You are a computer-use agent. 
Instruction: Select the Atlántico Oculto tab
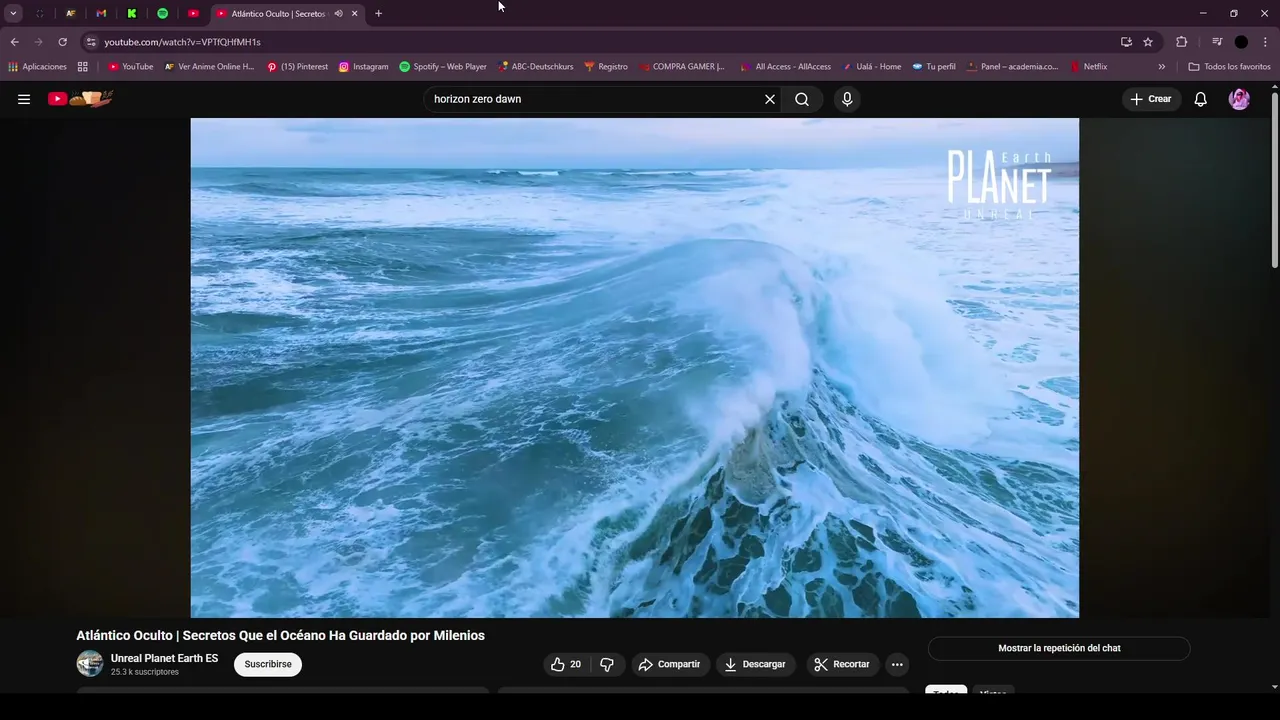pos(278,14)
